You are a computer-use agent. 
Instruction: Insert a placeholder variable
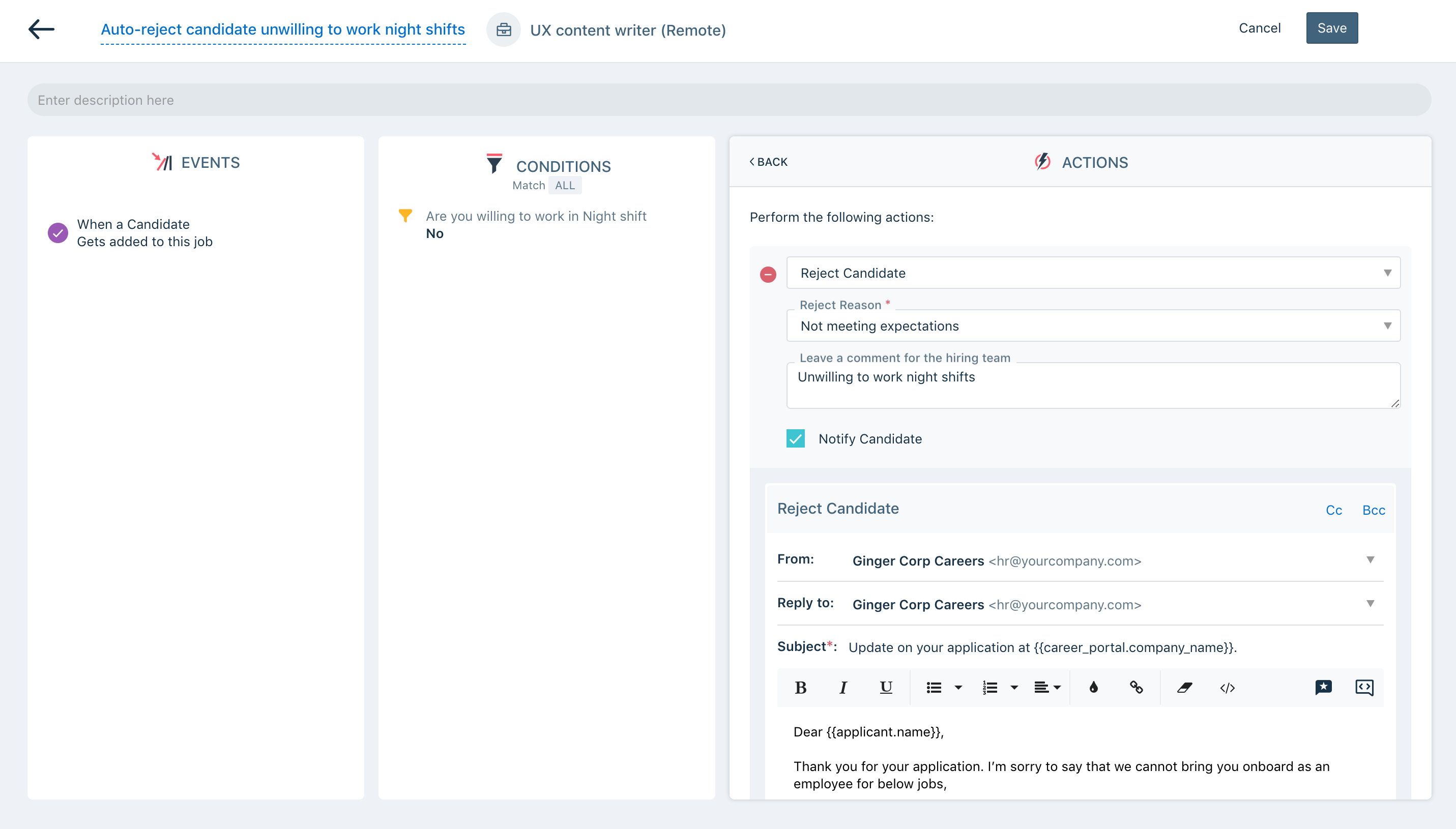pyautogui.click(x=1365, y=688)
